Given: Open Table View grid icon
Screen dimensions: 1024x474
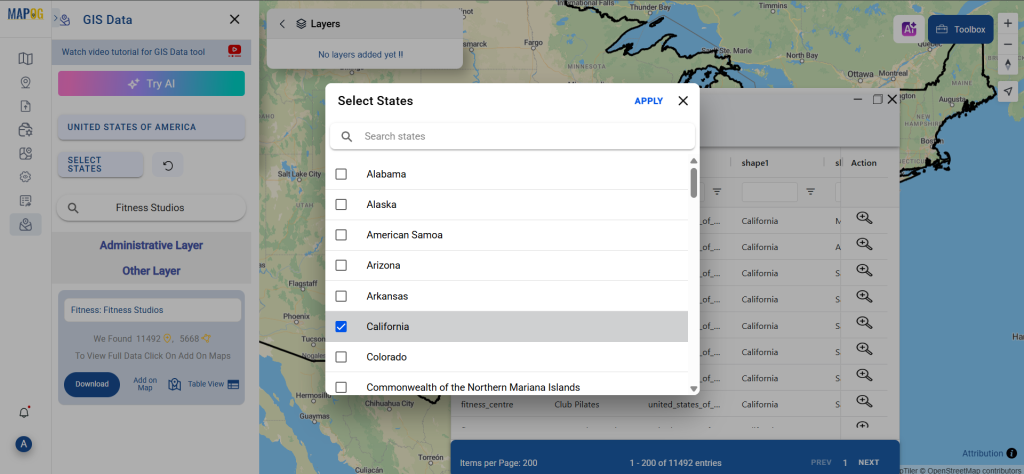Looking at the screenshot, I should pyautogui.click(x=233, y=384).
